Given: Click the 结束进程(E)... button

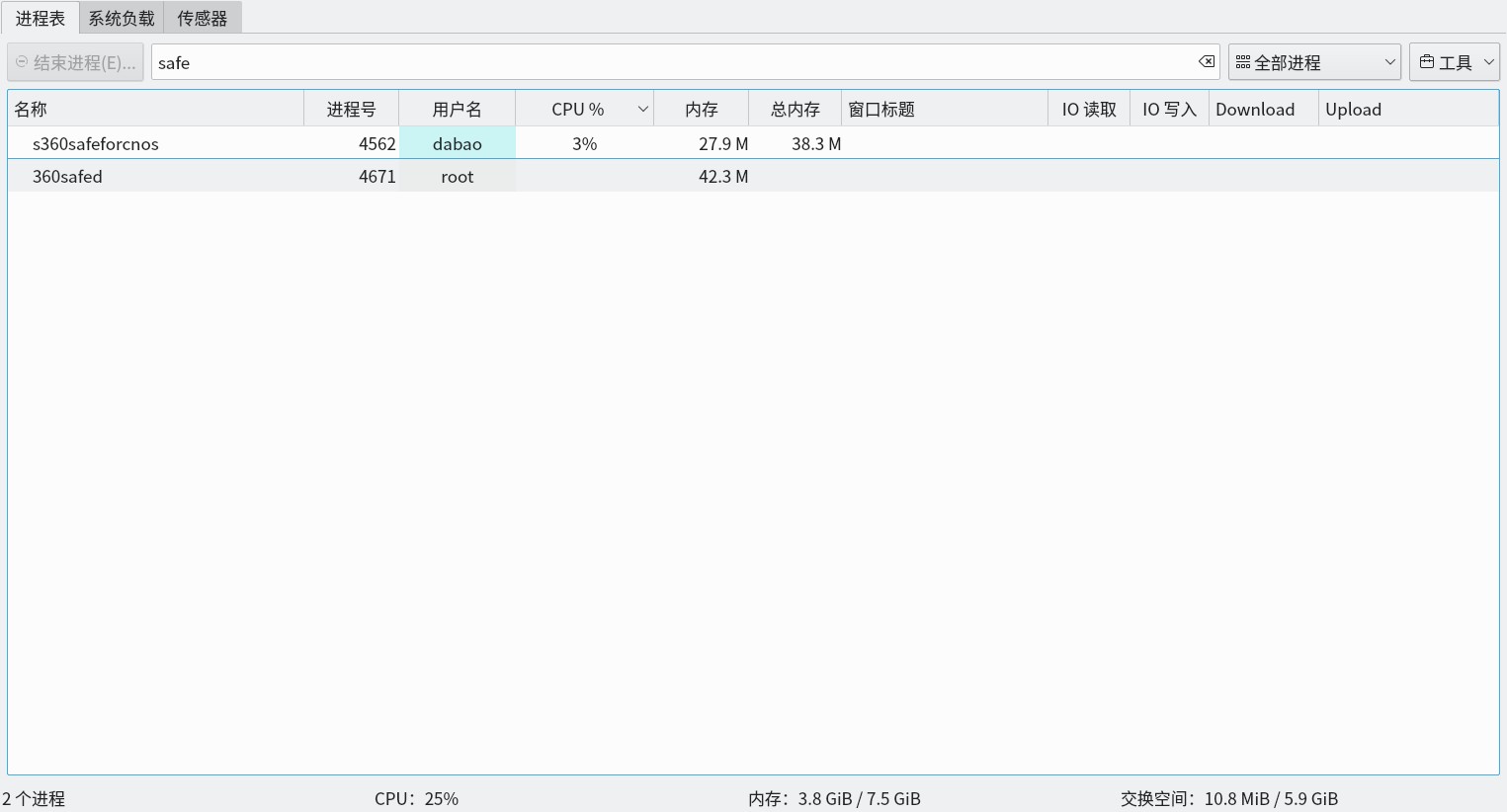Looking at the screenshot, I should tap(75, 62).
